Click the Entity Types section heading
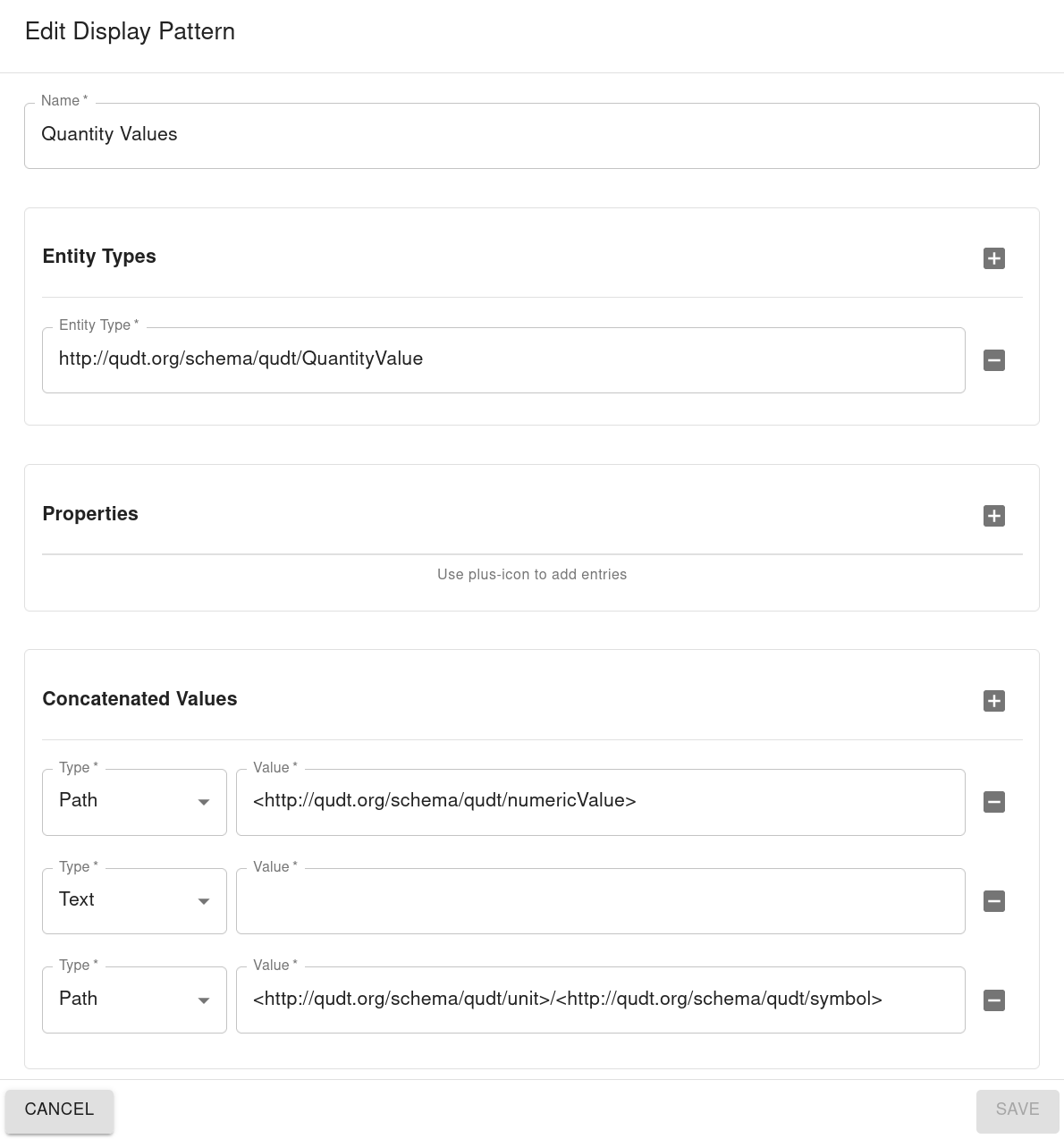Screen dimensions: 1064x1139 [99, 257]
